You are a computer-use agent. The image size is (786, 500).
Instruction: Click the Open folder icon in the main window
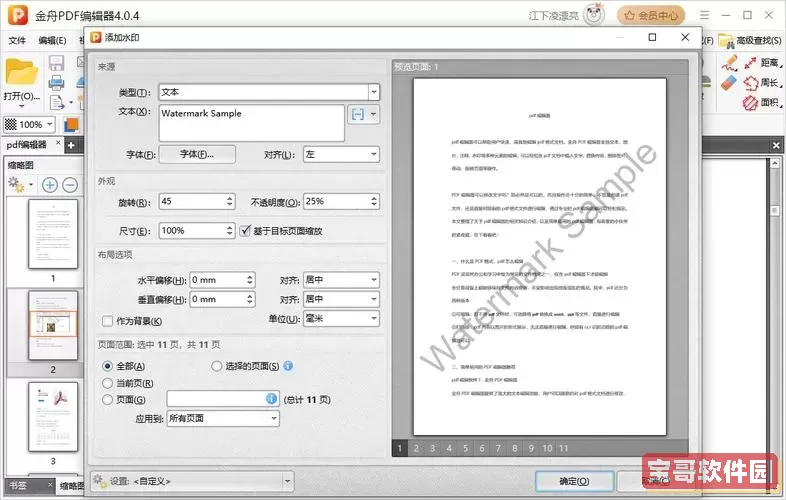pyautogui.click(x=22, y=72)
